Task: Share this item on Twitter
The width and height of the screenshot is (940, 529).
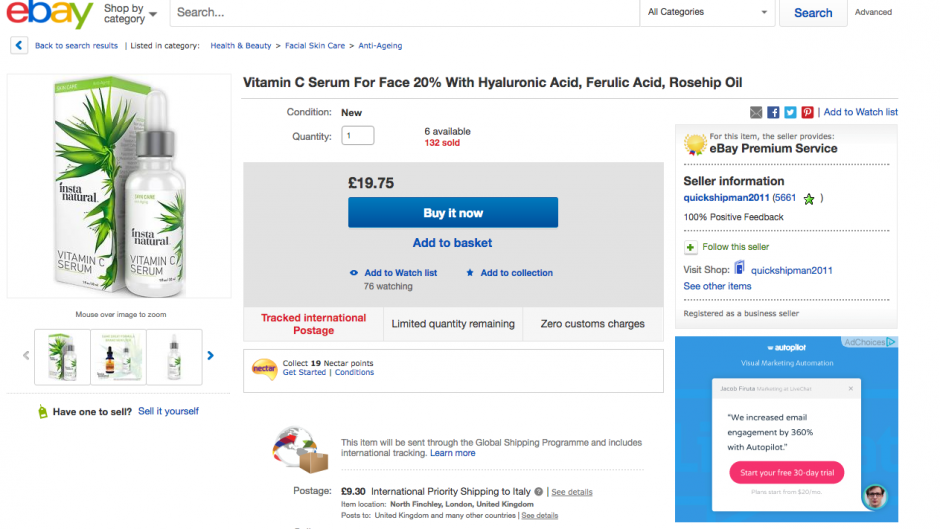Action: 790,112
